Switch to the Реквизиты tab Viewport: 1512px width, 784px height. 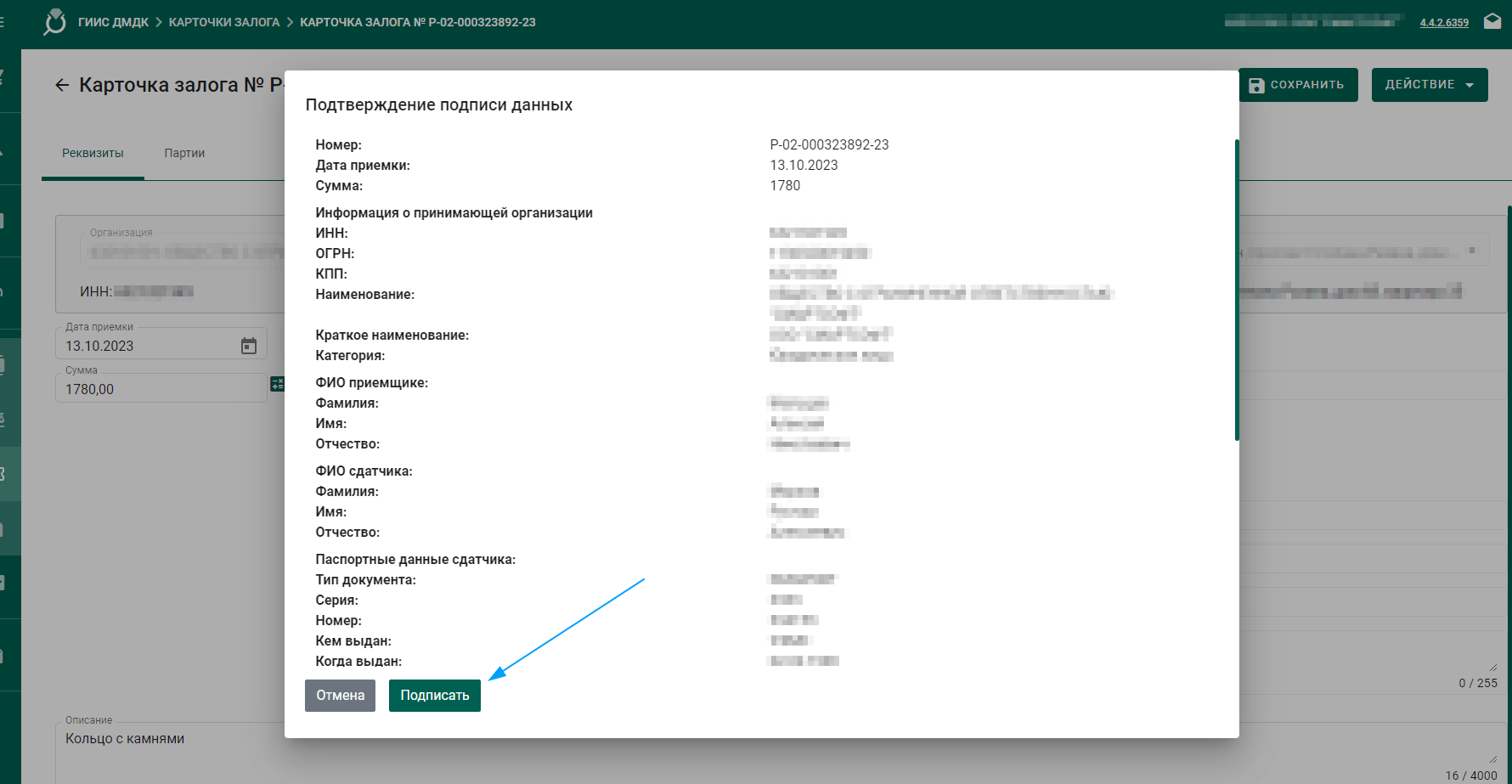tap(93, 153)
